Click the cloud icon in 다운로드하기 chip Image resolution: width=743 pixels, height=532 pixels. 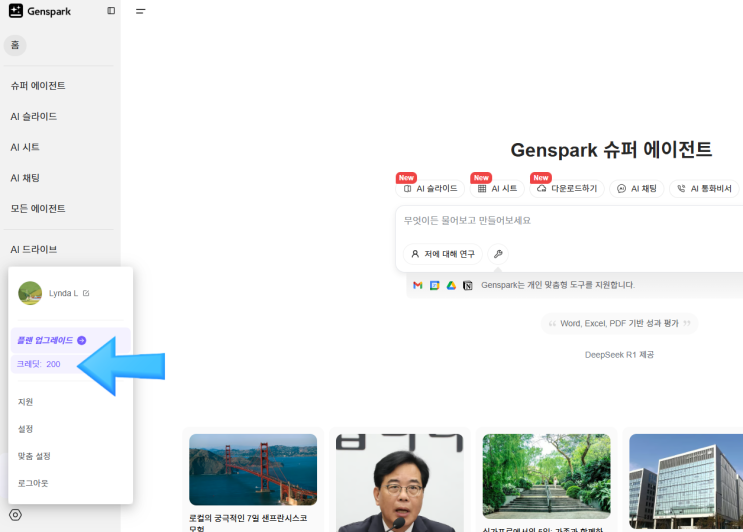tap(541, 189)
